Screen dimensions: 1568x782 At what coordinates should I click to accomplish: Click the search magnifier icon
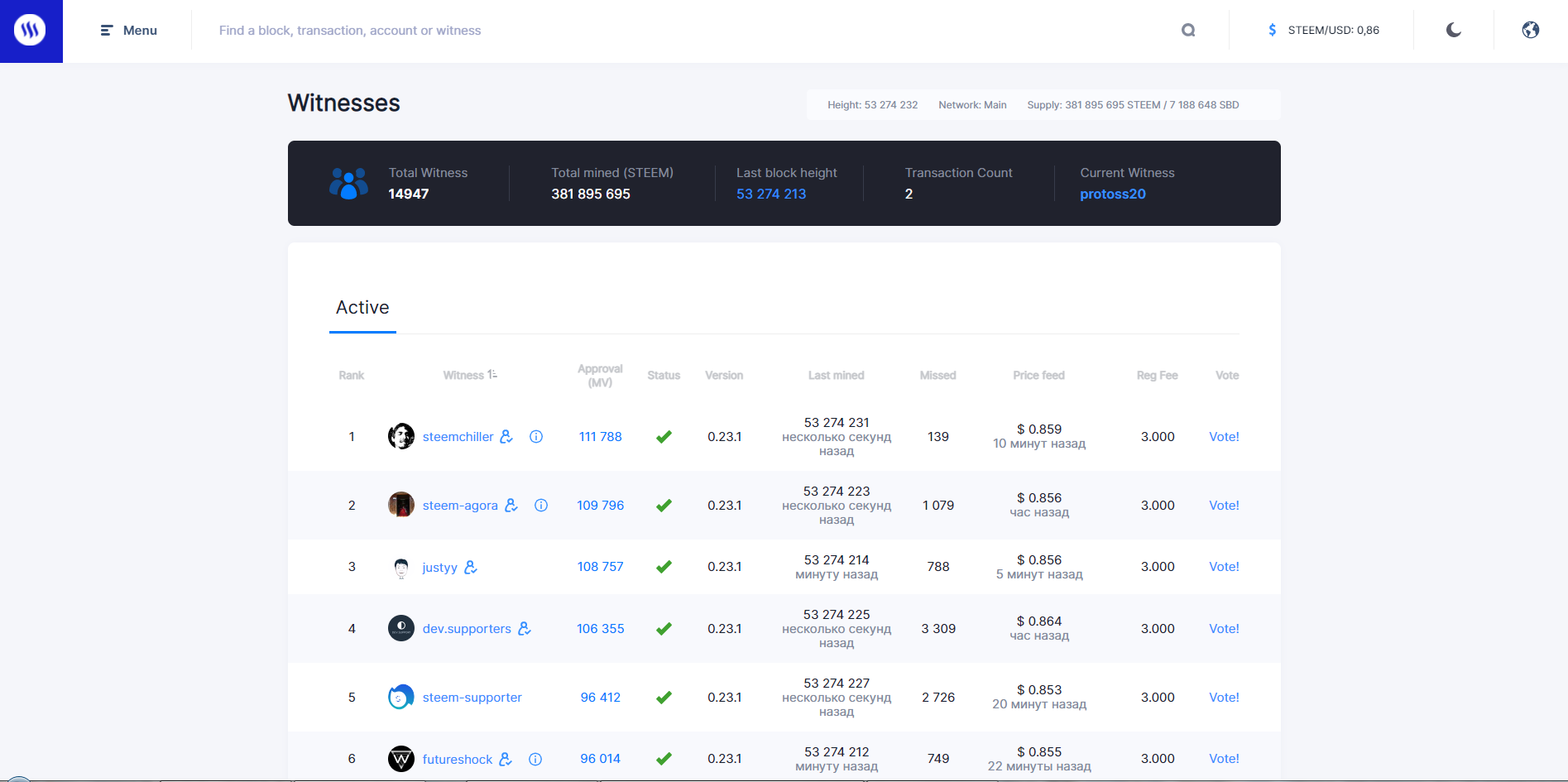pos(1188,31)
